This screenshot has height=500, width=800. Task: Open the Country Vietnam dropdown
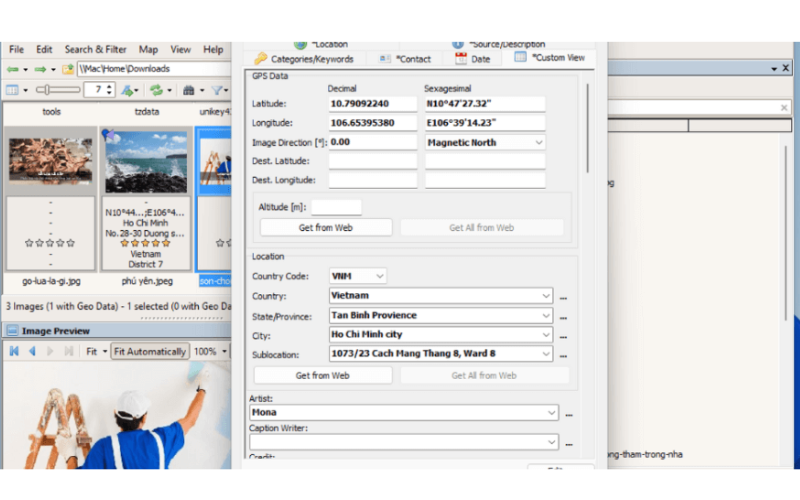[546, 295]
